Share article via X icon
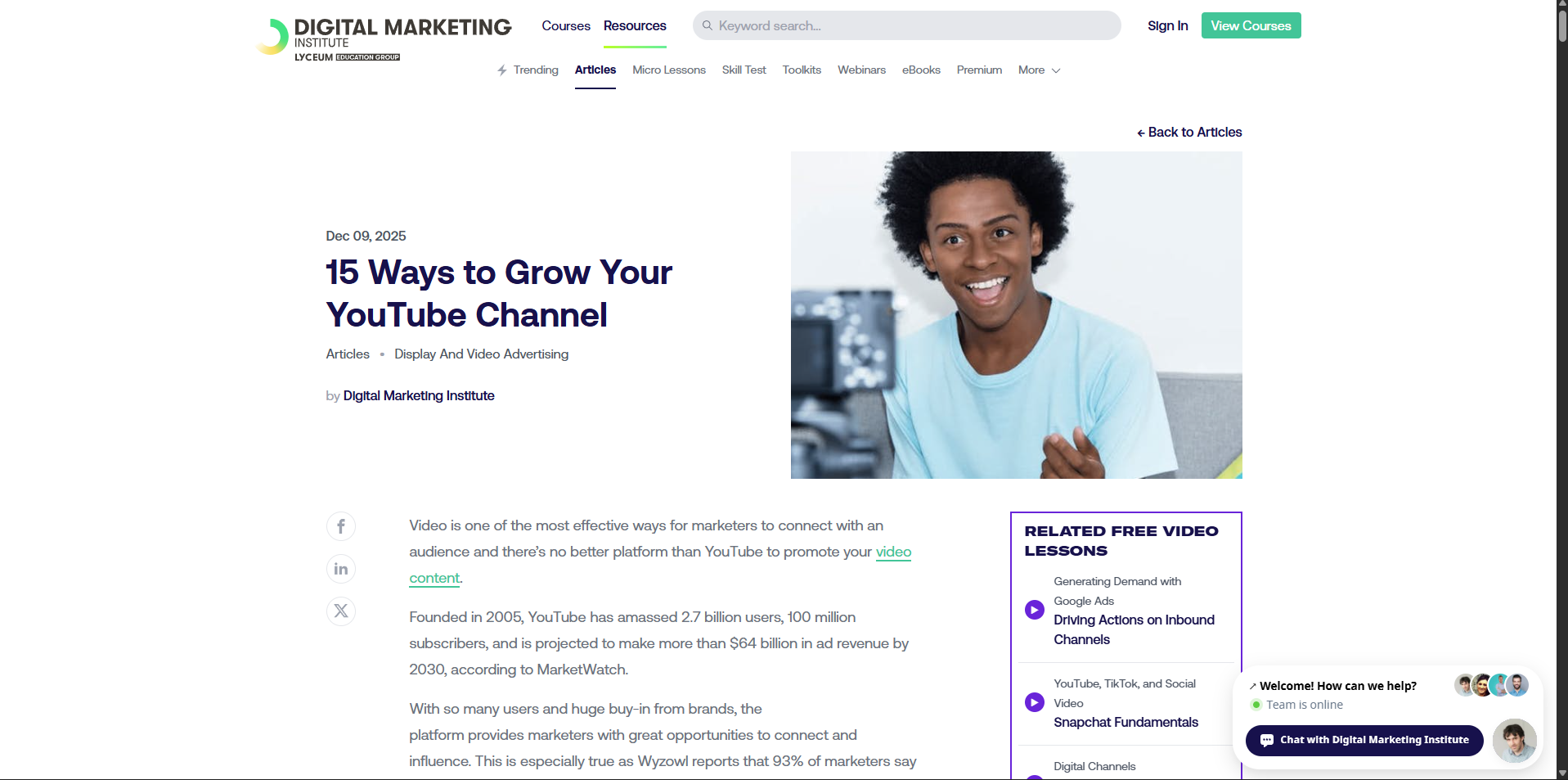Viewport: 1568px width, 780px height. (x=341, y=611)
